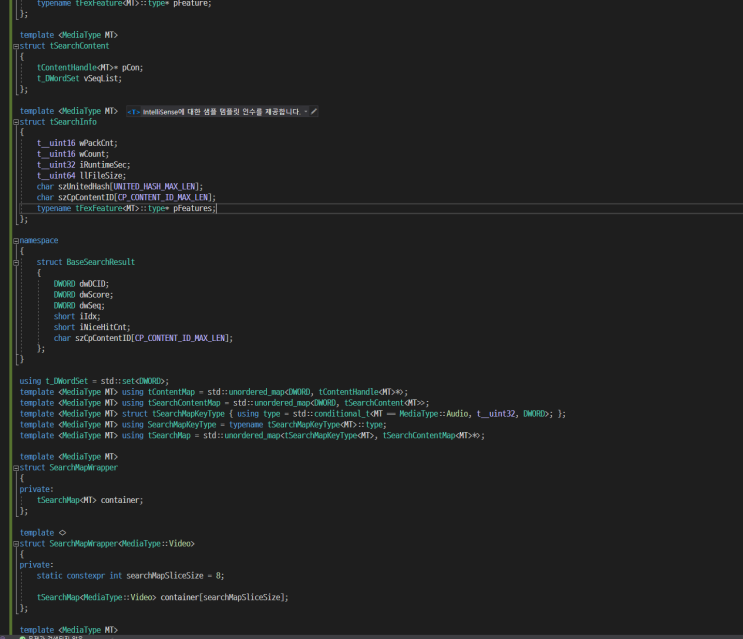The height and width of the screenshot is (639, 743).
Task: Click the szUnitedHash array name
Action: pyautogui.click(x=84, y=187)
